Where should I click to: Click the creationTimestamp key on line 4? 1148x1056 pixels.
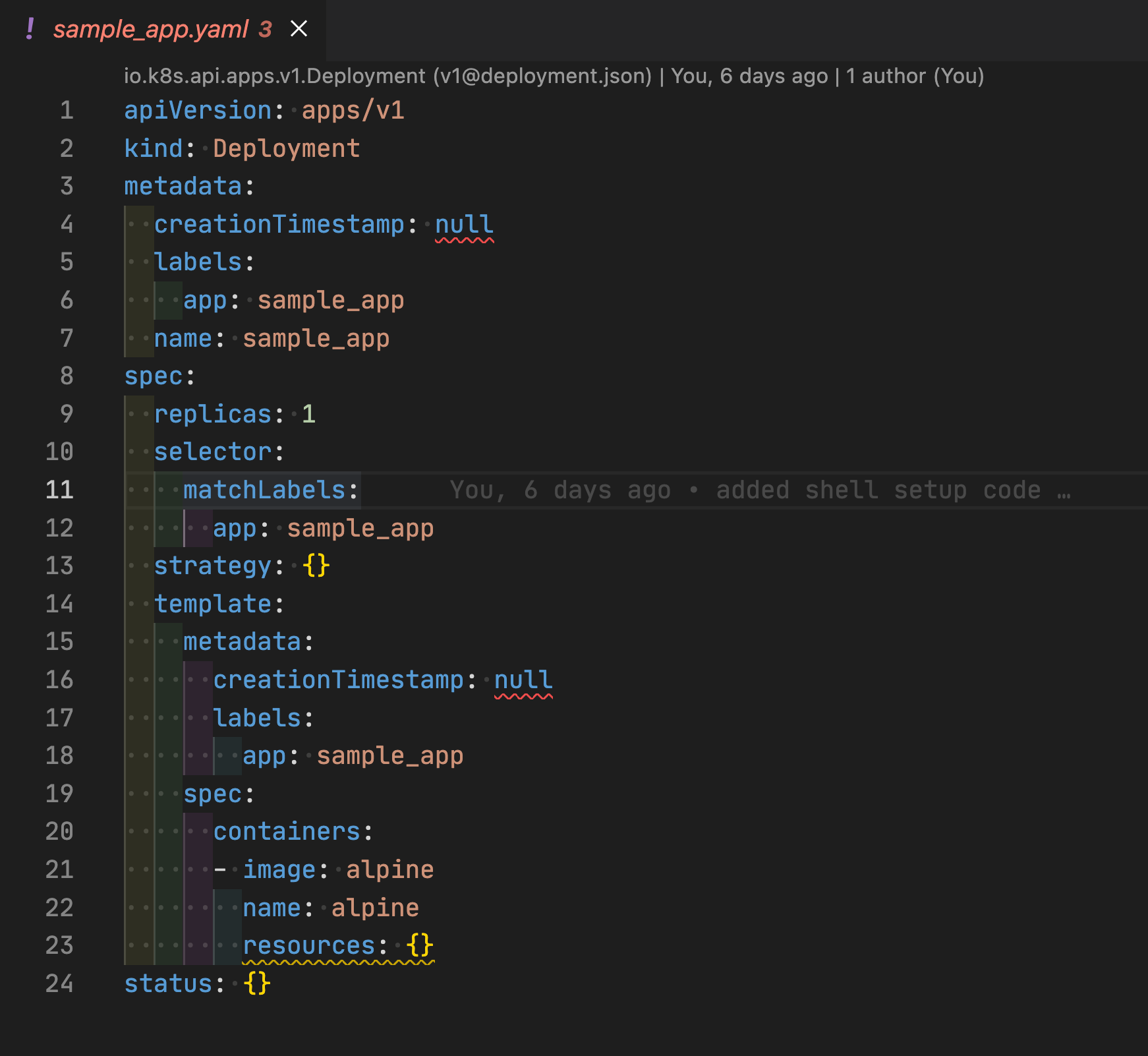(279, 224)
